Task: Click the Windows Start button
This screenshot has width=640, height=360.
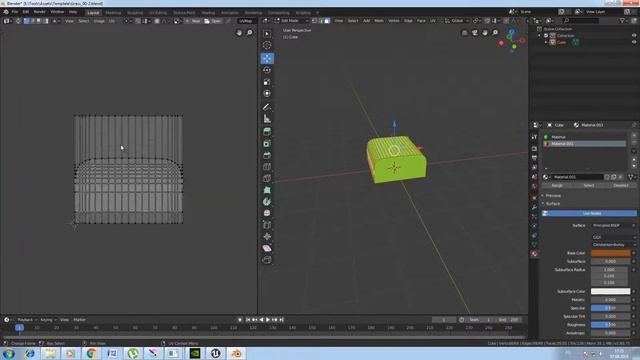Action: click(x=9, y=353)
